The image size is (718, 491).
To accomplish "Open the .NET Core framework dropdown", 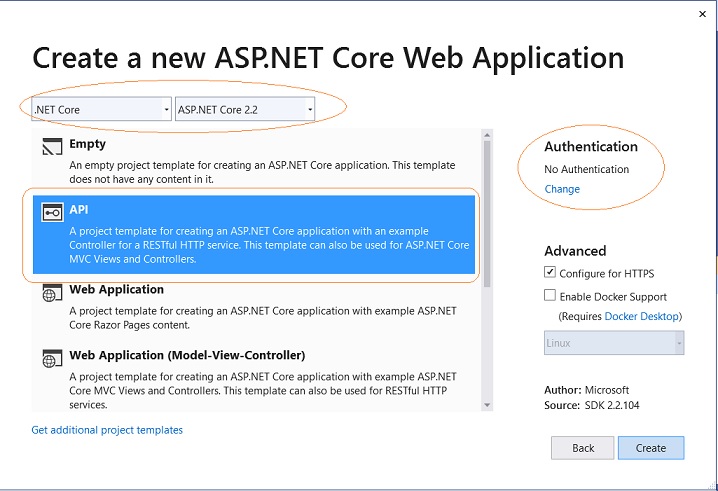I will click(101, 109).
